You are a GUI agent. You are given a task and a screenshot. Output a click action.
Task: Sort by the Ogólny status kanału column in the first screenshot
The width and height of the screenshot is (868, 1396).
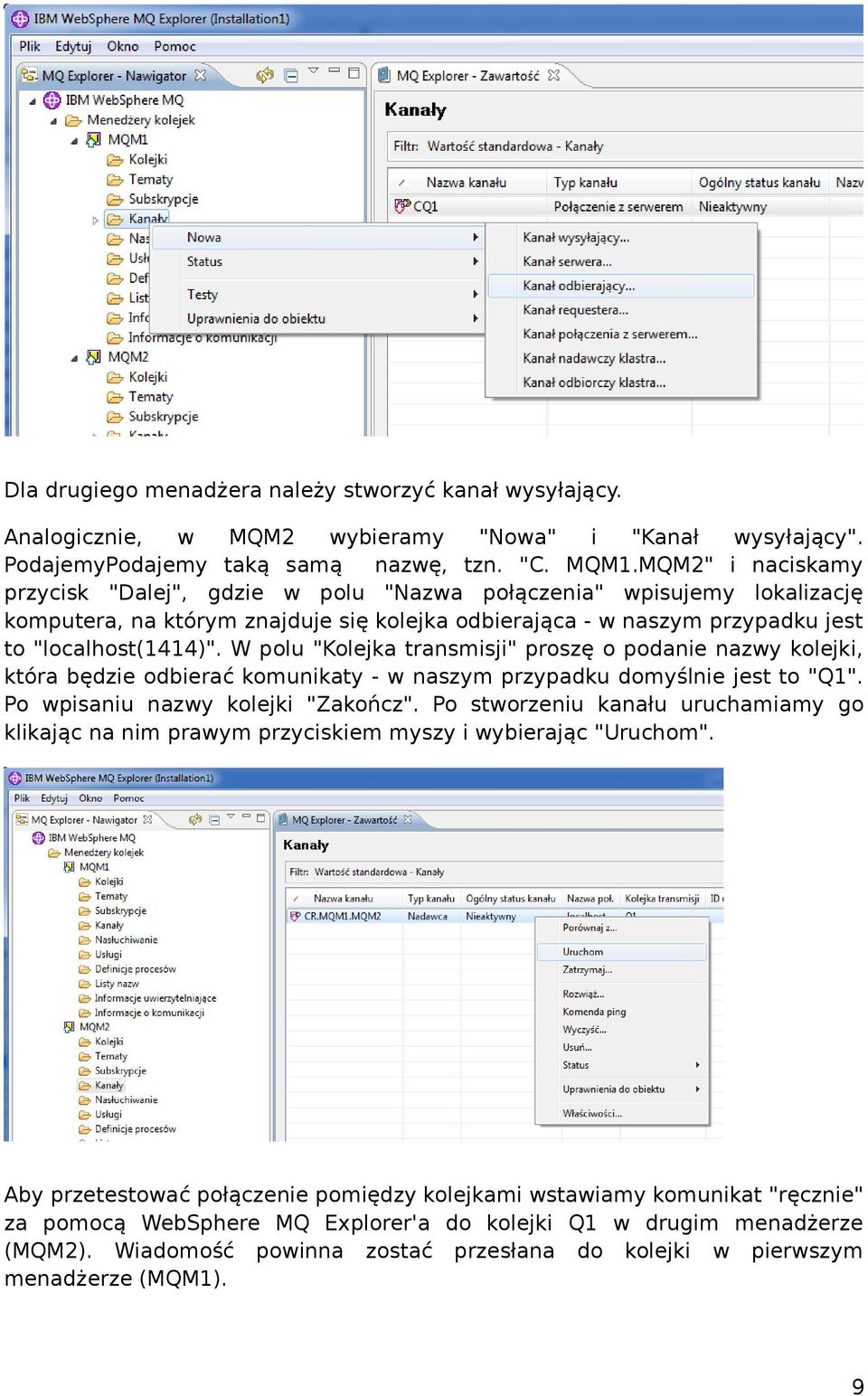coord(759,183)
